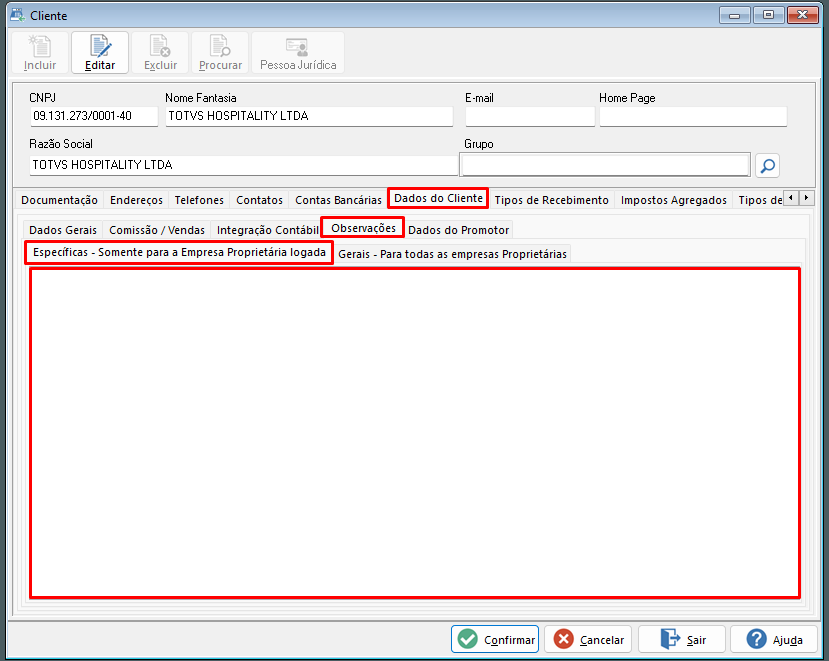
Task: Click the Cliente window title icon
Action: [x=17, y=15]
